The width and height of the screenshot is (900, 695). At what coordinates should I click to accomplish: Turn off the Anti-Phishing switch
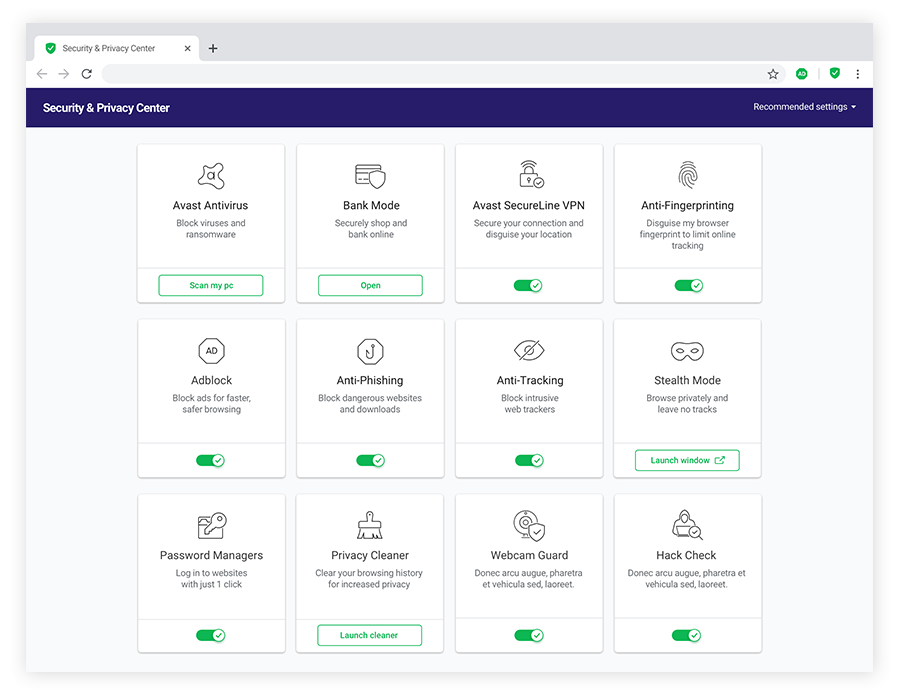click(371, 460)
